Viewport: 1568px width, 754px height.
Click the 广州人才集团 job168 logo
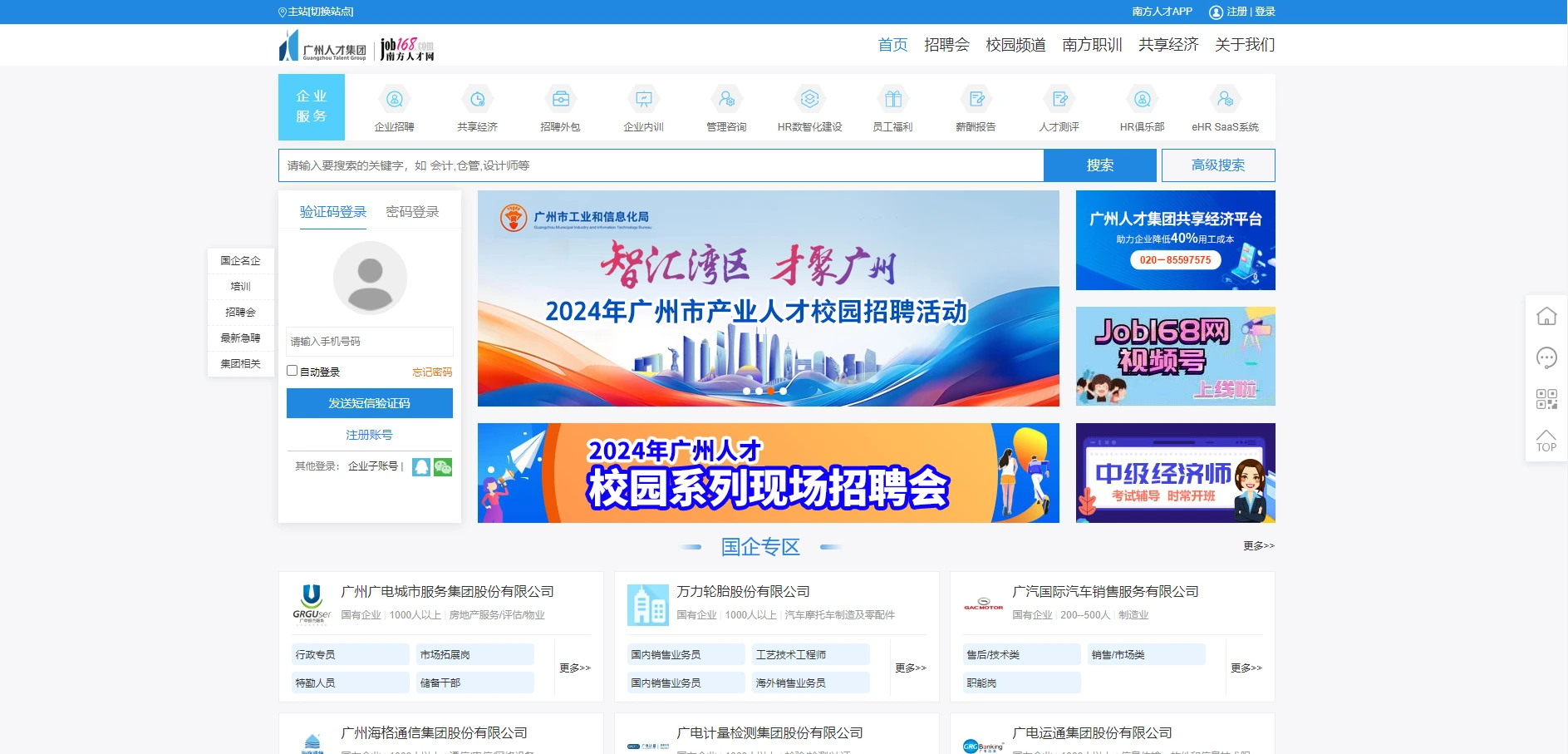(x=356, y=46)
